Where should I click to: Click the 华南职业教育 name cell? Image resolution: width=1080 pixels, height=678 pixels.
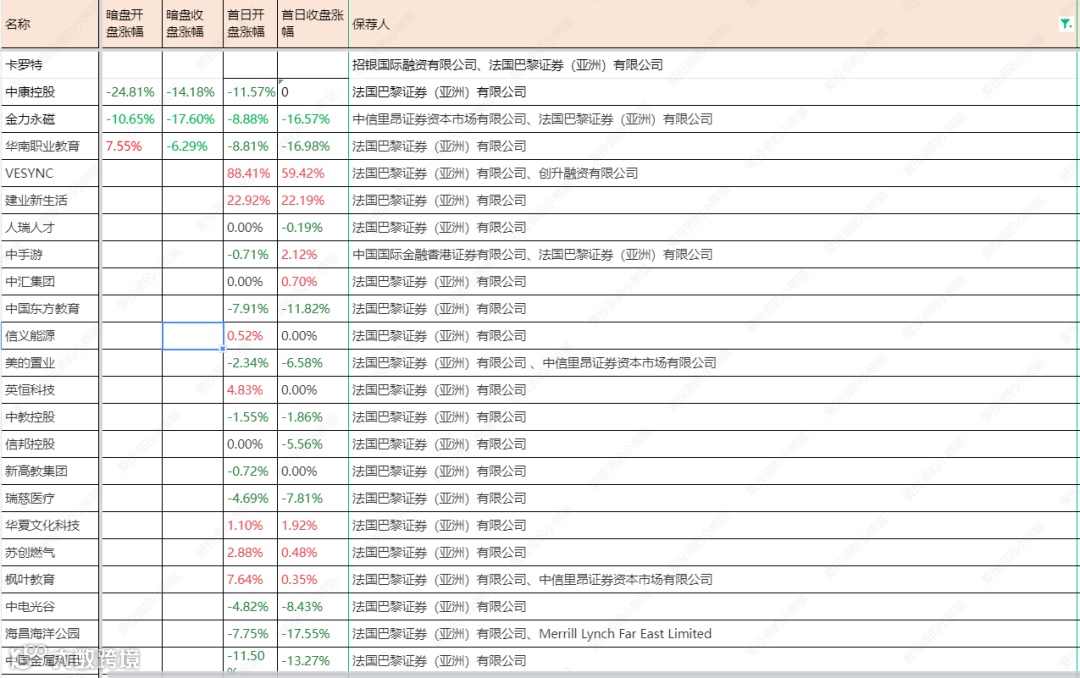click(50, 146)
